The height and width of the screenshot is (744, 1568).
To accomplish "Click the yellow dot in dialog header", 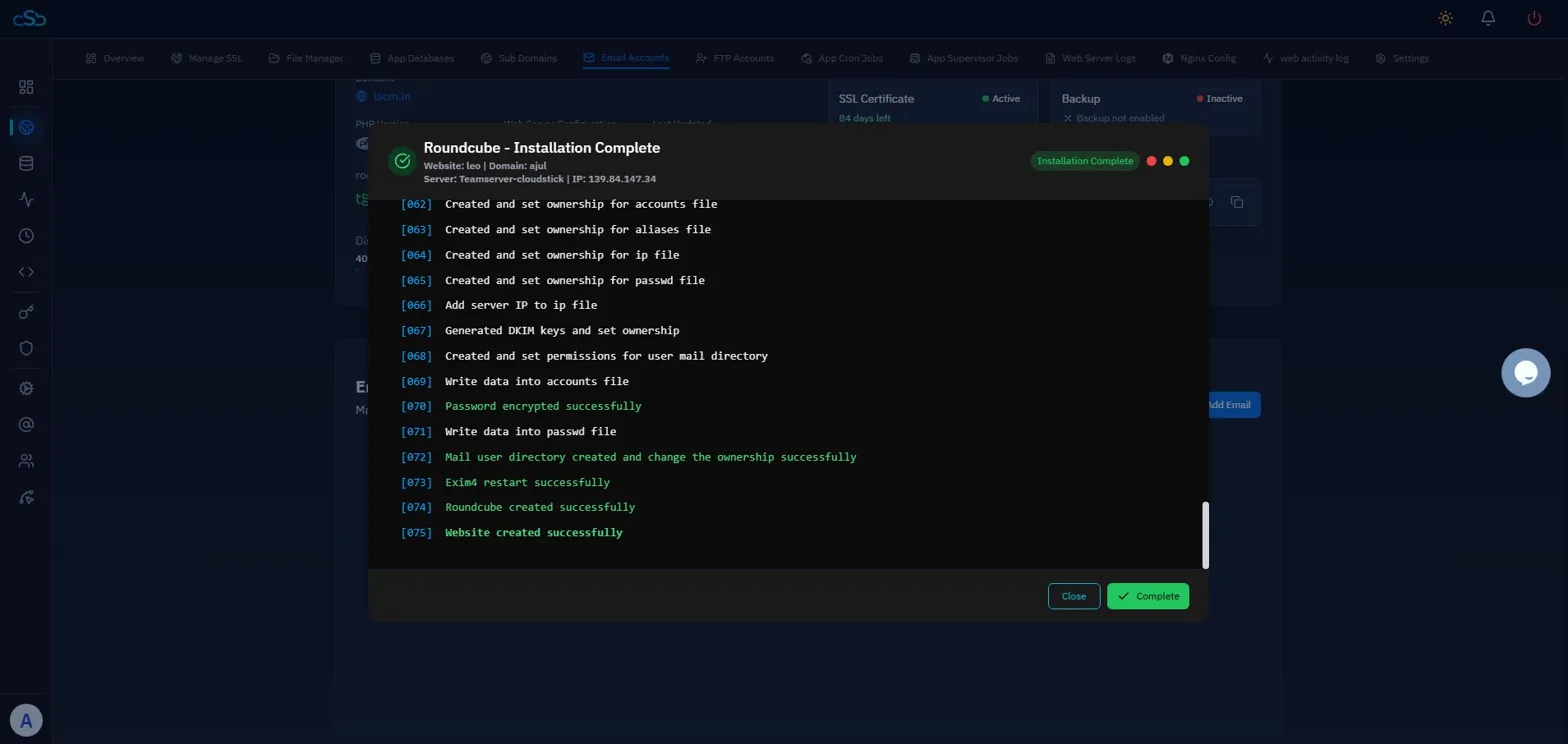I will click(1168, 161).
